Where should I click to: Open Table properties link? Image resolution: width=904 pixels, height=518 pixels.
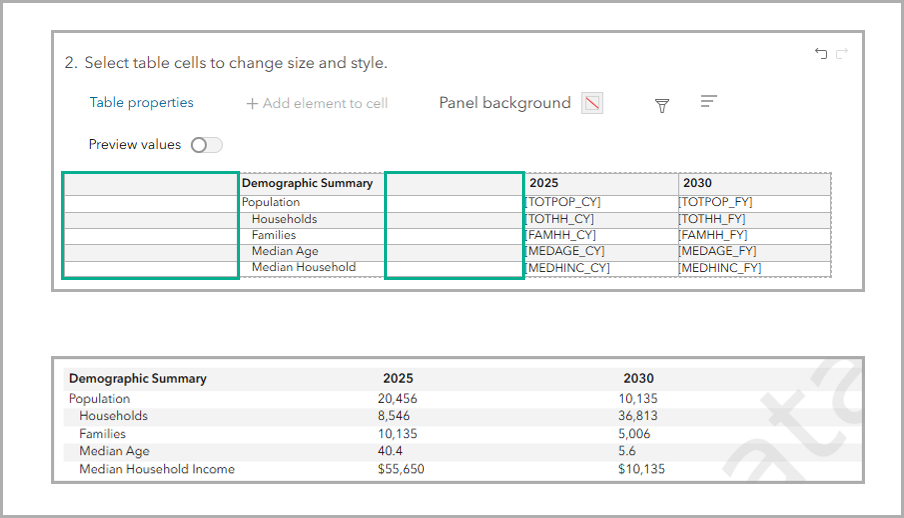point(141,103)
